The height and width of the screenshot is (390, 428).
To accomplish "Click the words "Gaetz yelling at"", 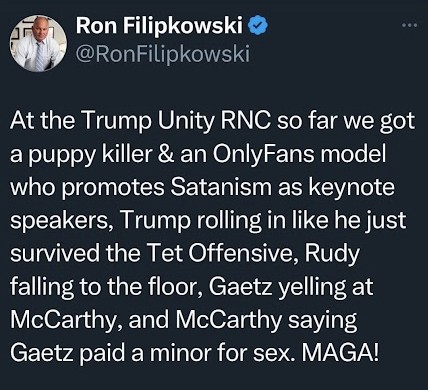I will coord(291,288).
